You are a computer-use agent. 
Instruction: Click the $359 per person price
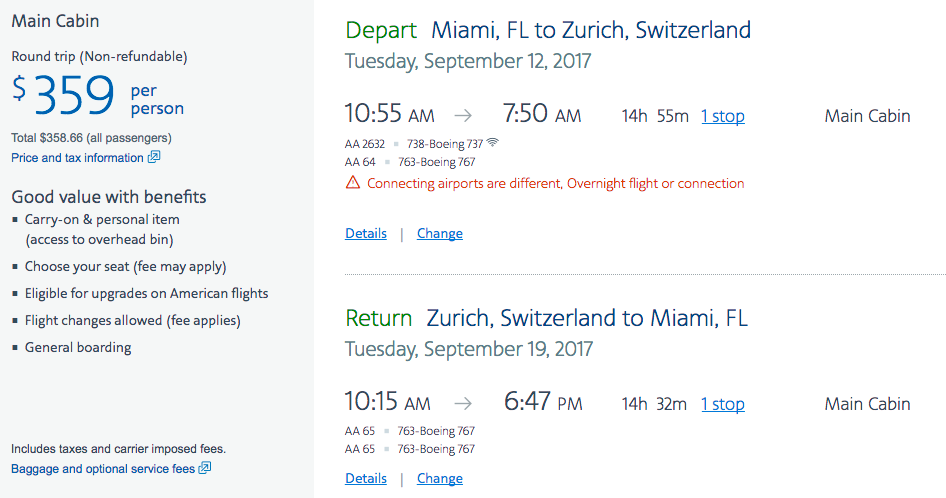98,95
